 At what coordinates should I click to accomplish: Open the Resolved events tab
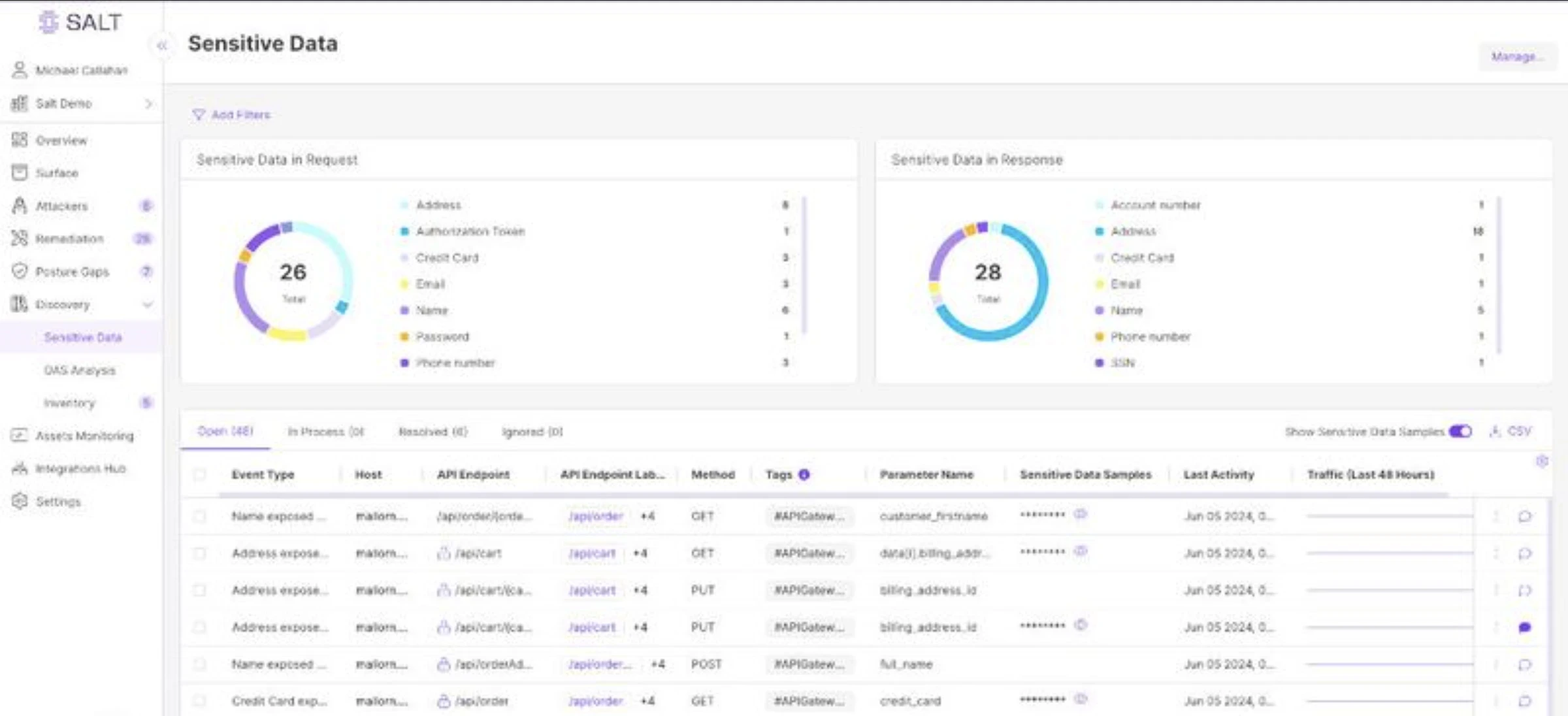tap(433, 431)
